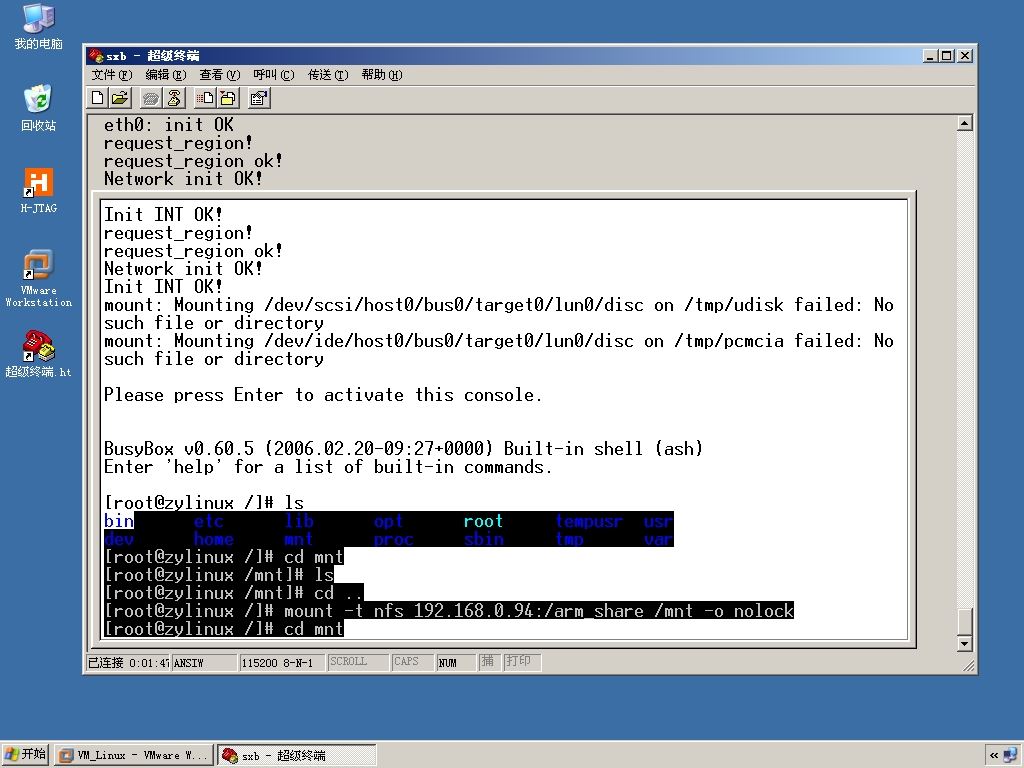Open the 帮助(H) menu

point(382,75)
